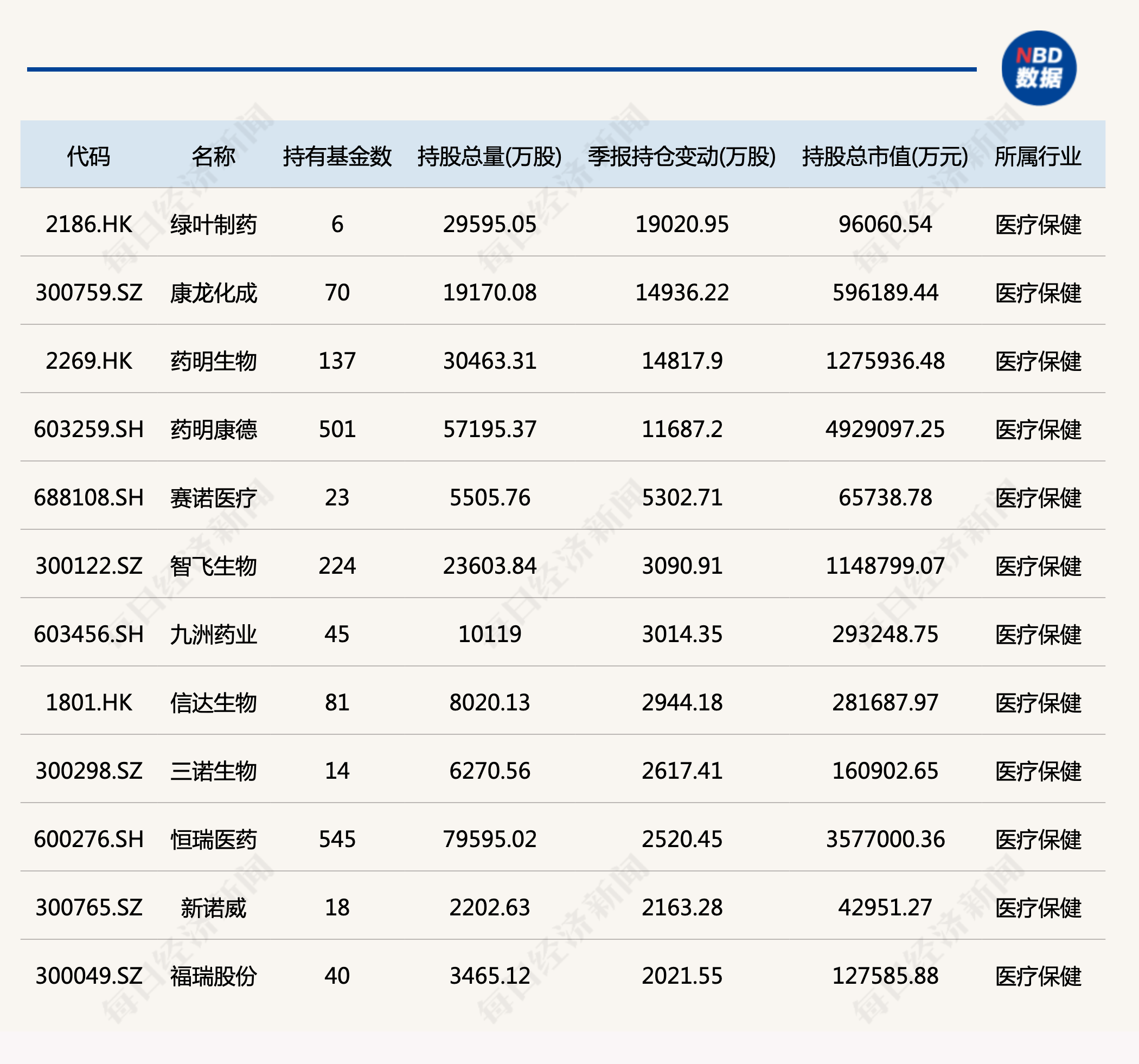Click 九洲药业 holding total 10119
Image resolution: width=1139 pixels, height=1064 pixels.
click(489, 634)
